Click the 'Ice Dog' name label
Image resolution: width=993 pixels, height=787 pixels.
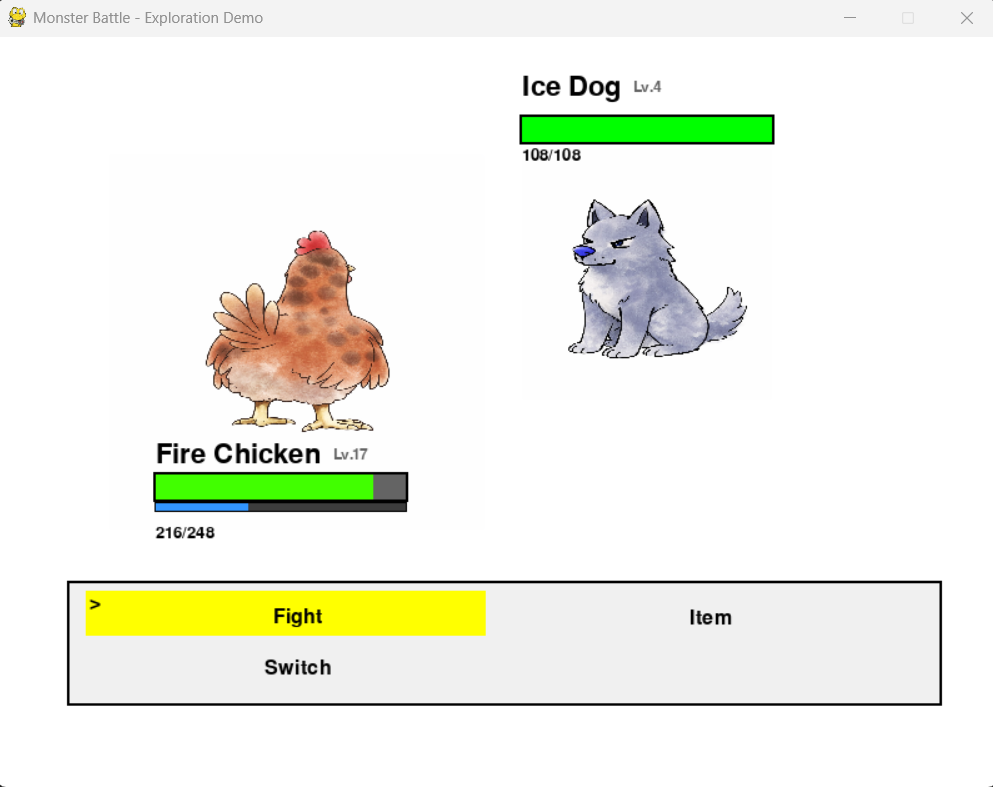[x=571, y=87]
